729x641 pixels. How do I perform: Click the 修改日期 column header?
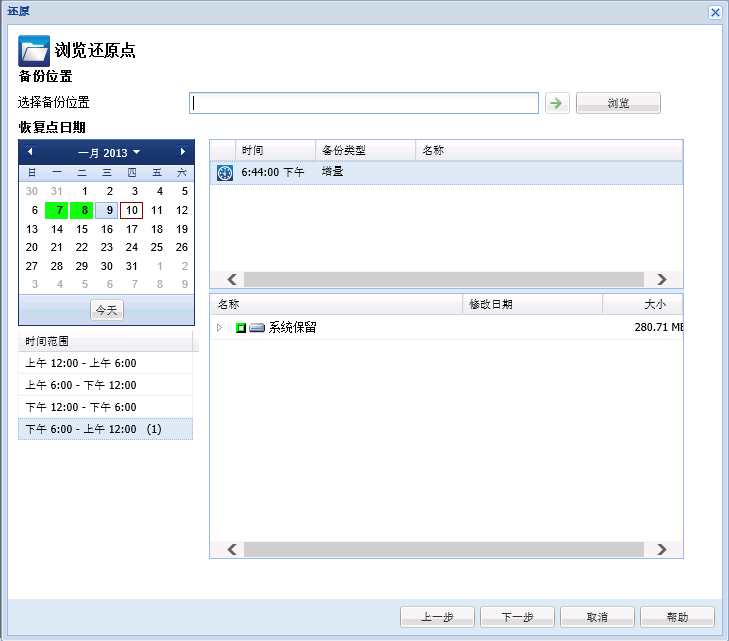coord(532,304)
